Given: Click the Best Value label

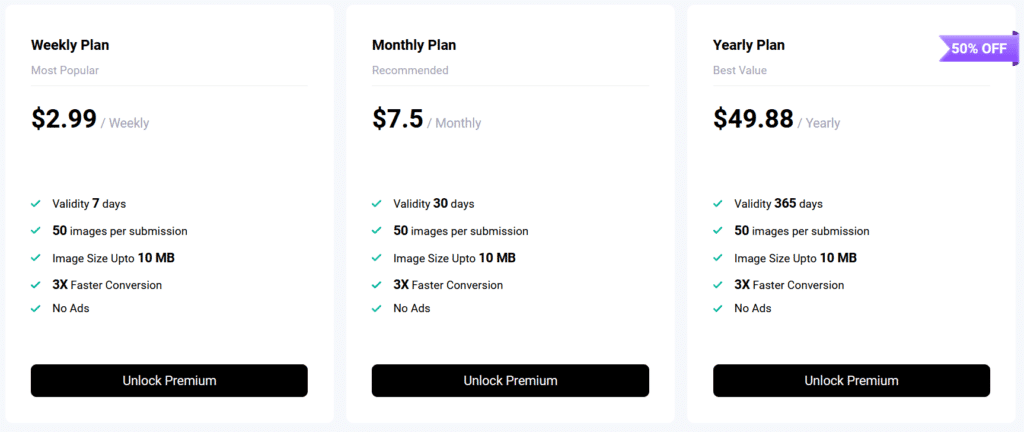Looking at the screenshot, I should point(740,70).
